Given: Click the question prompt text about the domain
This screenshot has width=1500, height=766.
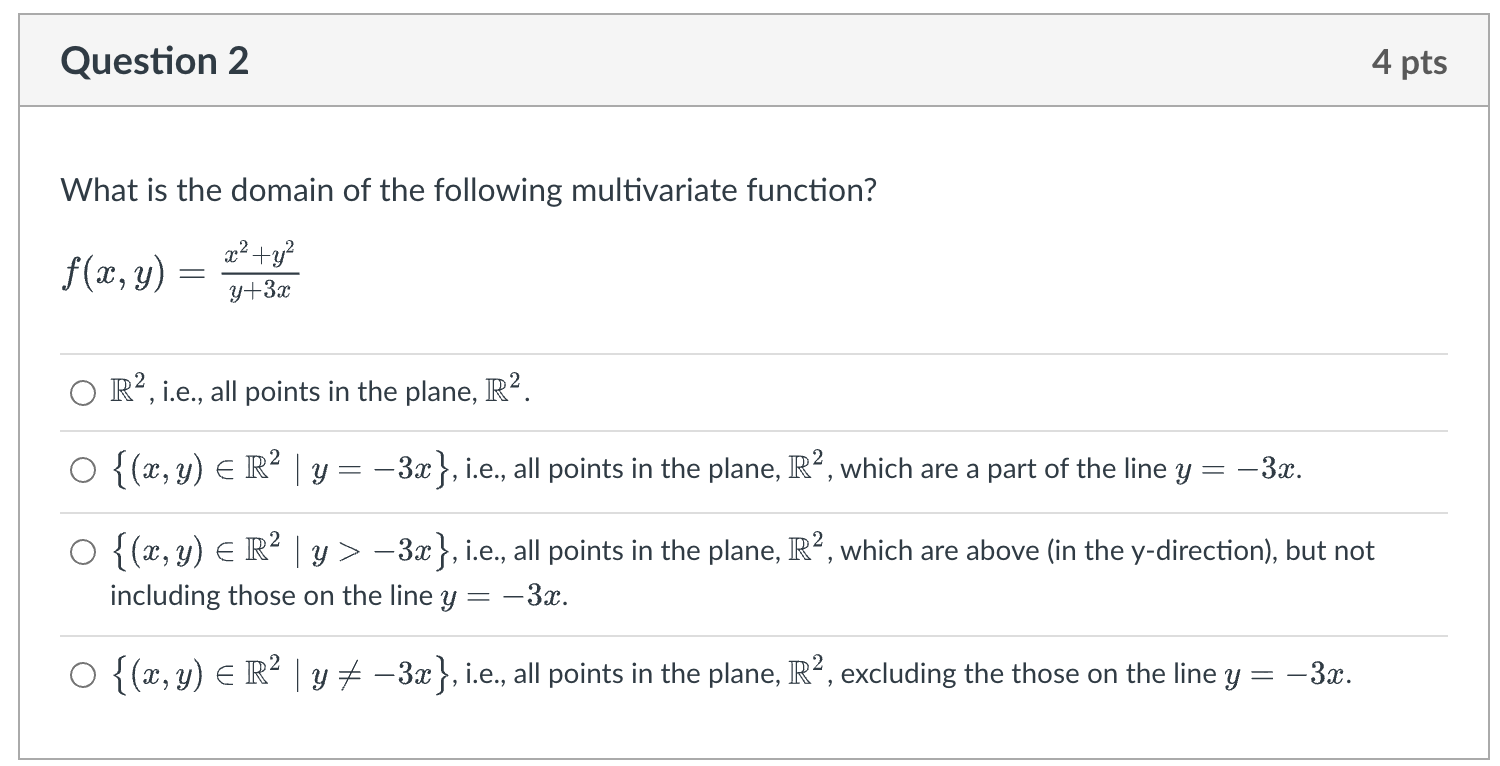Looking at the screenshot, I should pyautogui.click(x=467, y=190).
